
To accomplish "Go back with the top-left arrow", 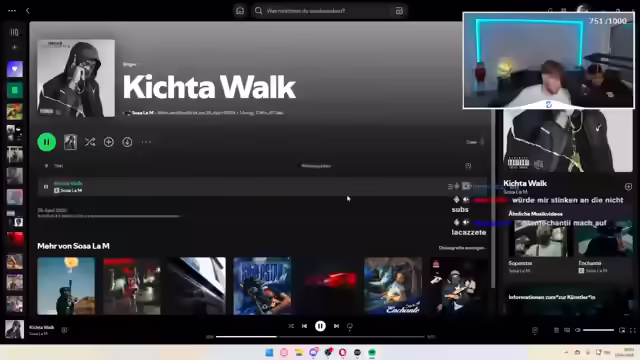I will (28, 11).
